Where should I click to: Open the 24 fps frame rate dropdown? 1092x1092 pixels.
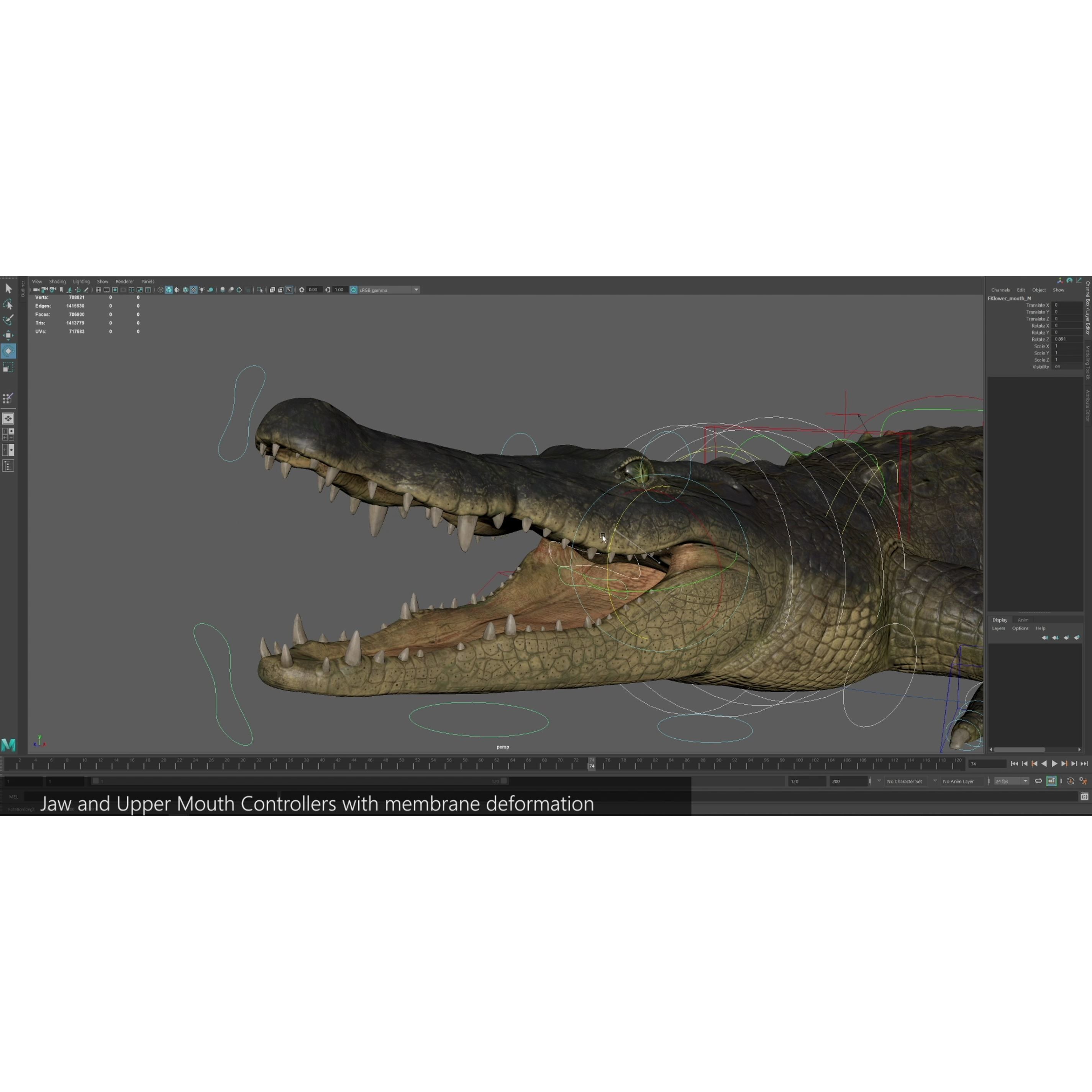pos(1011,781)
